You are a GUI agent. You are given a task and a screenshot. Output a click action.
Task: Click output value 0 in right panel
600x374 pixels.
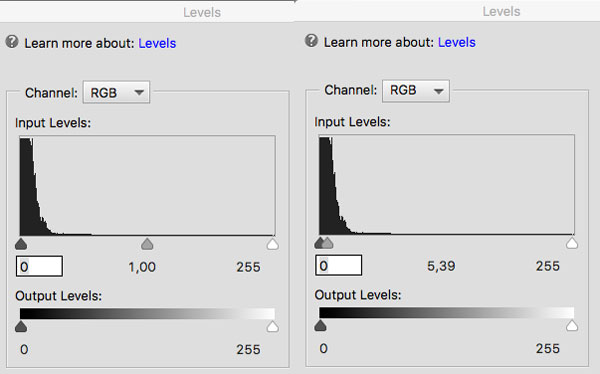[x=323, y=348]
